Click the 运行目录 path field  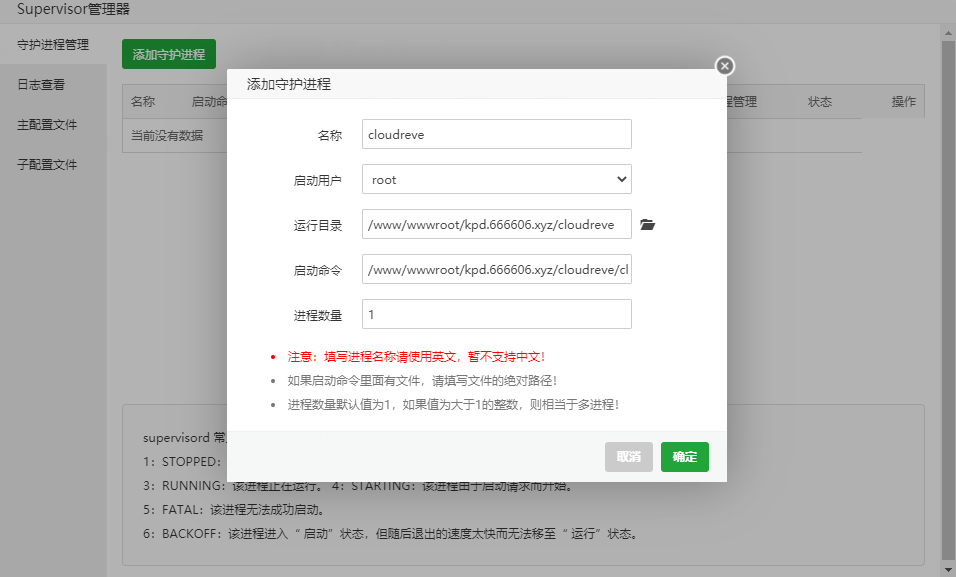(x=496, y=224)
